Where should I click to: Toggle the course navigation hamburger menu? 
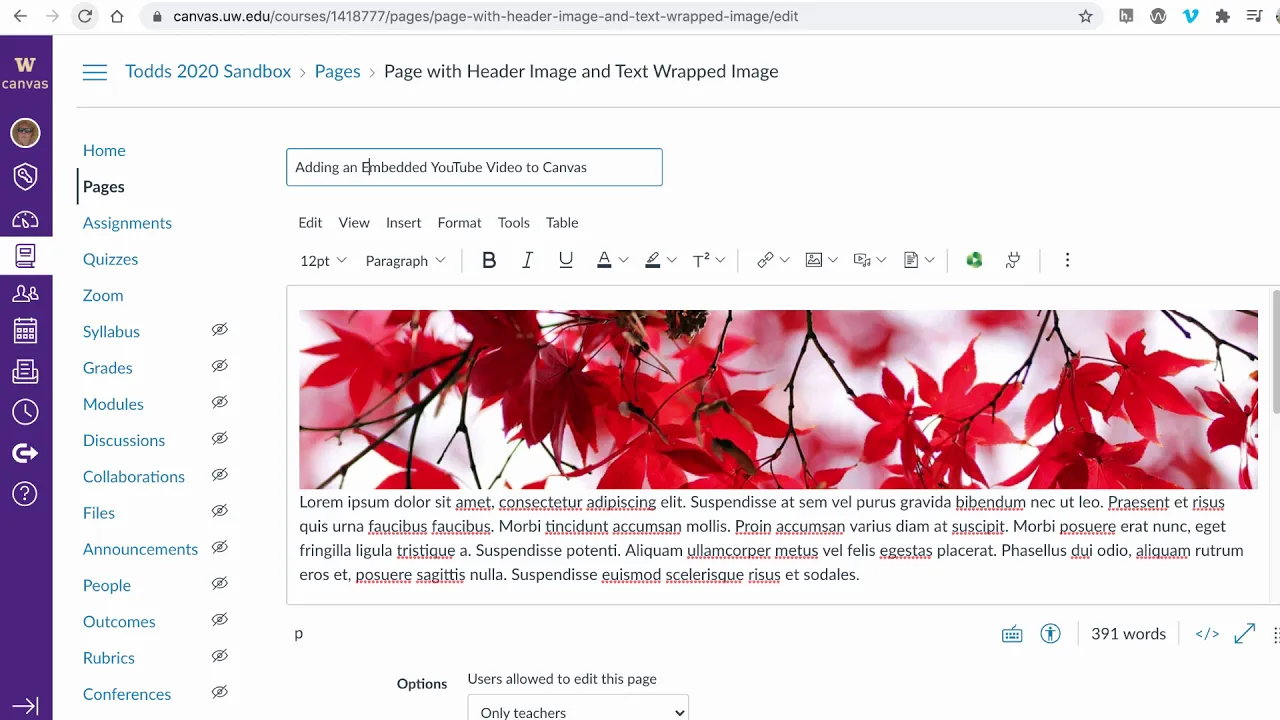click(x=95, y=72)
